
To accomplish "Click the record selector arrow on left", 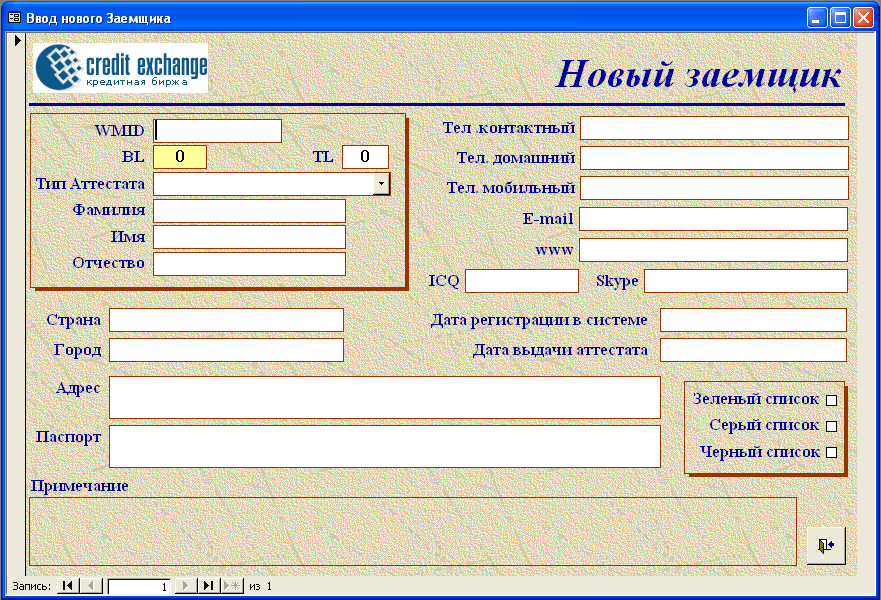I will (17, 40).
